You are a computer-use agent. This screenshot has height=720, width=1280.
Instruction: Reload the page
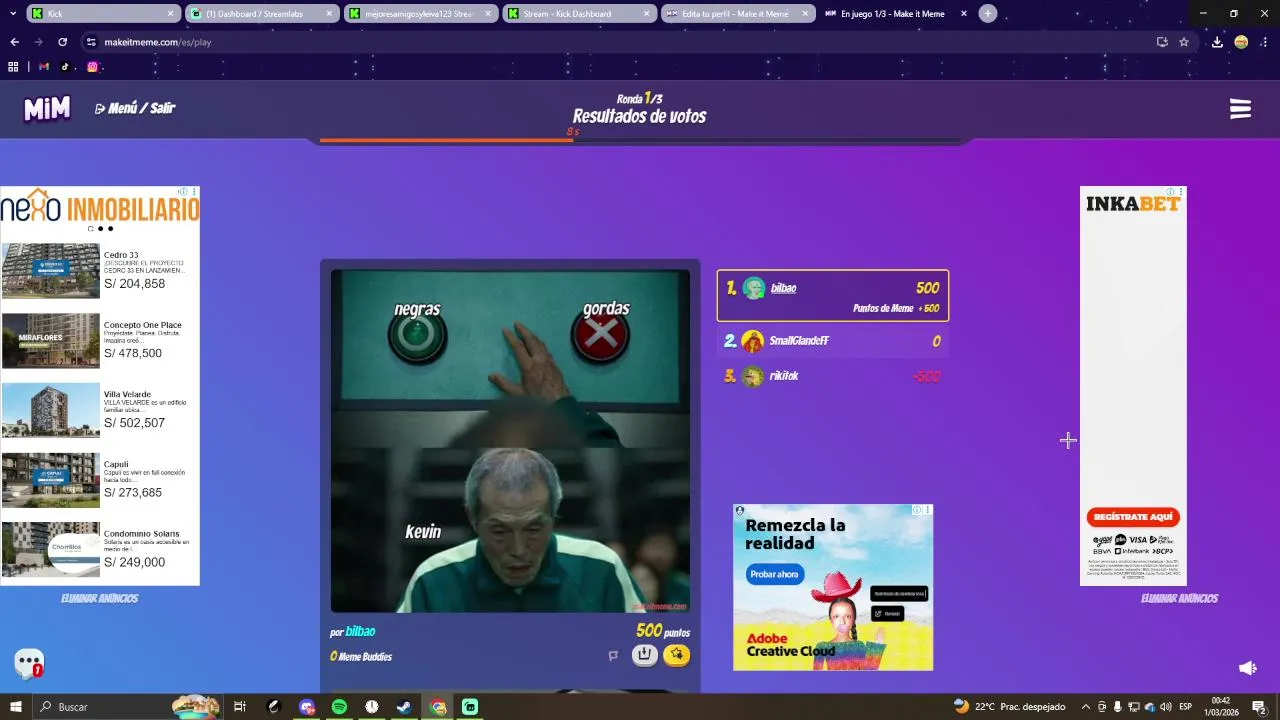62,42
